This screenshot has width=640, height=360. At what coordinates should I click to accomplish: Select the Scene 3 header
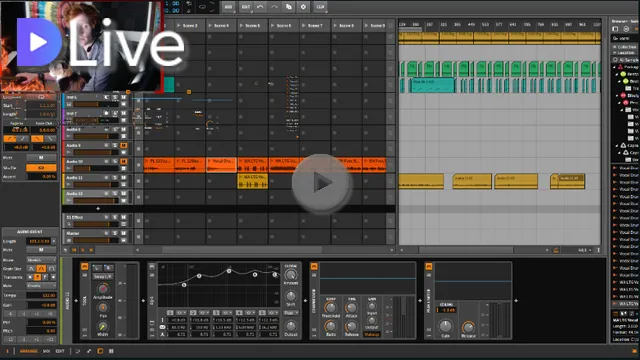click(190, 25)
